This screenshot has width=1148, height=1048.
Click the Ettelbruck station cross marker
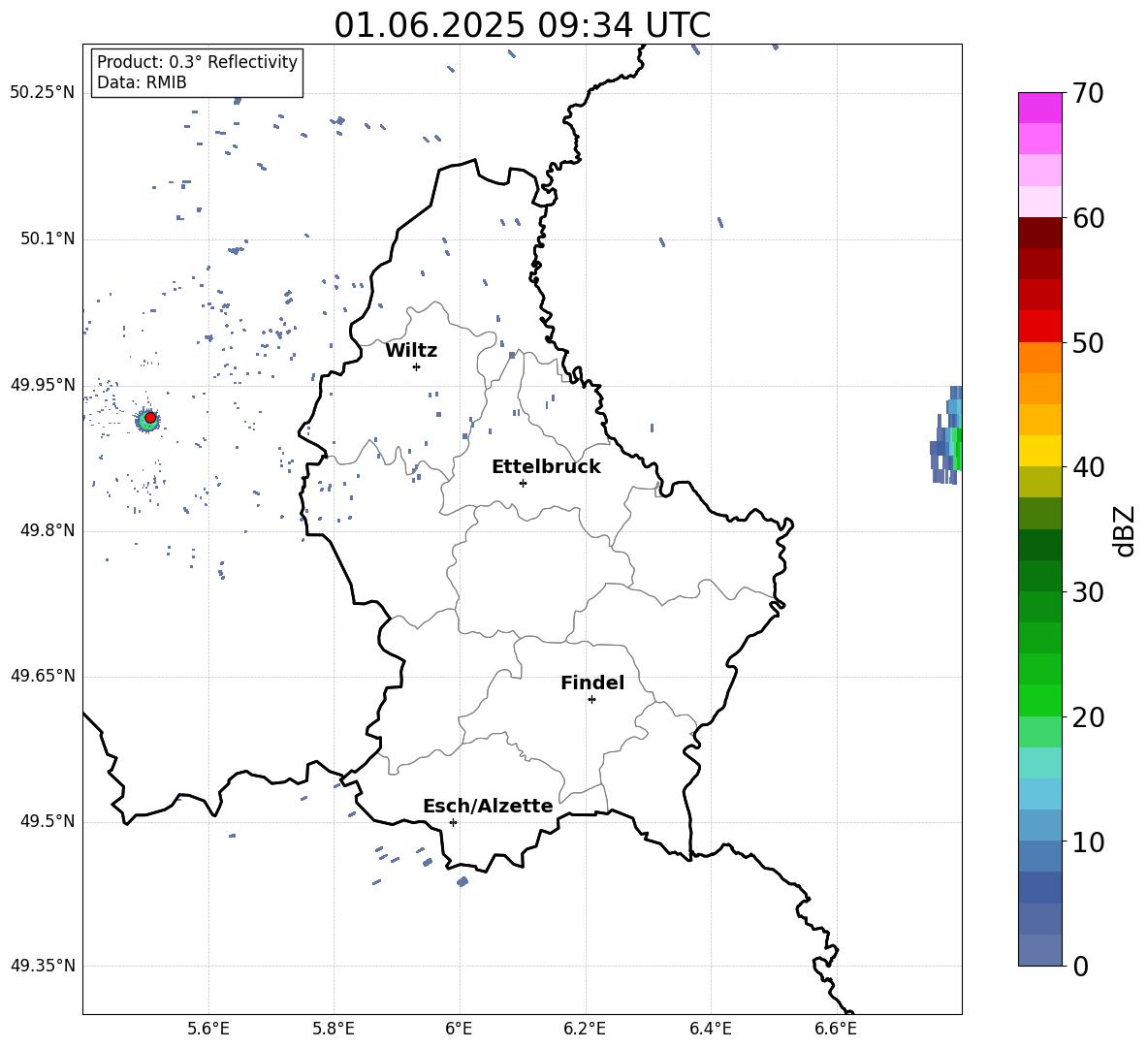click(523, 483)
